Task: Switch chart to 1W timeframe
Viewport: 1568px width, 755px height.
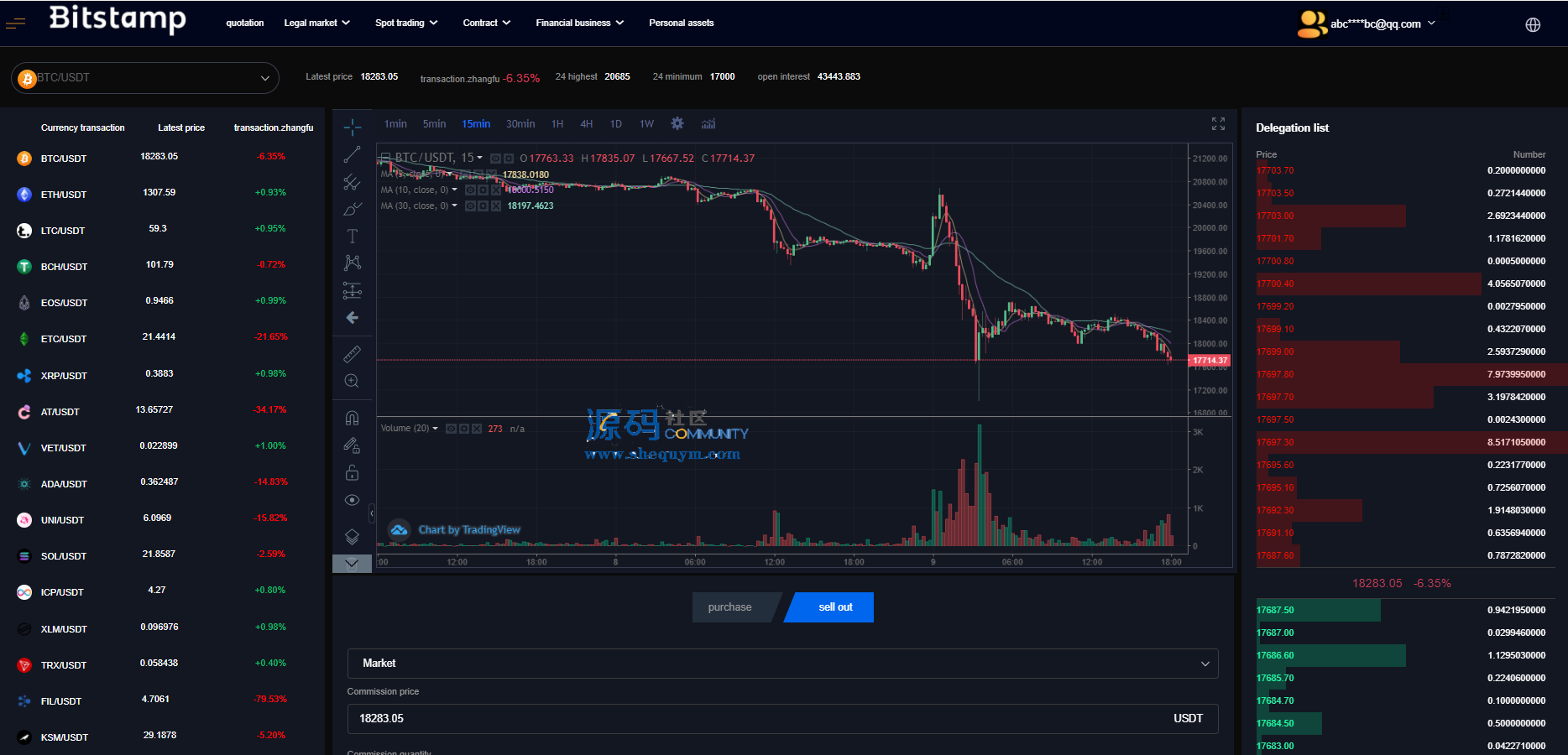Action: click(646, 124)
